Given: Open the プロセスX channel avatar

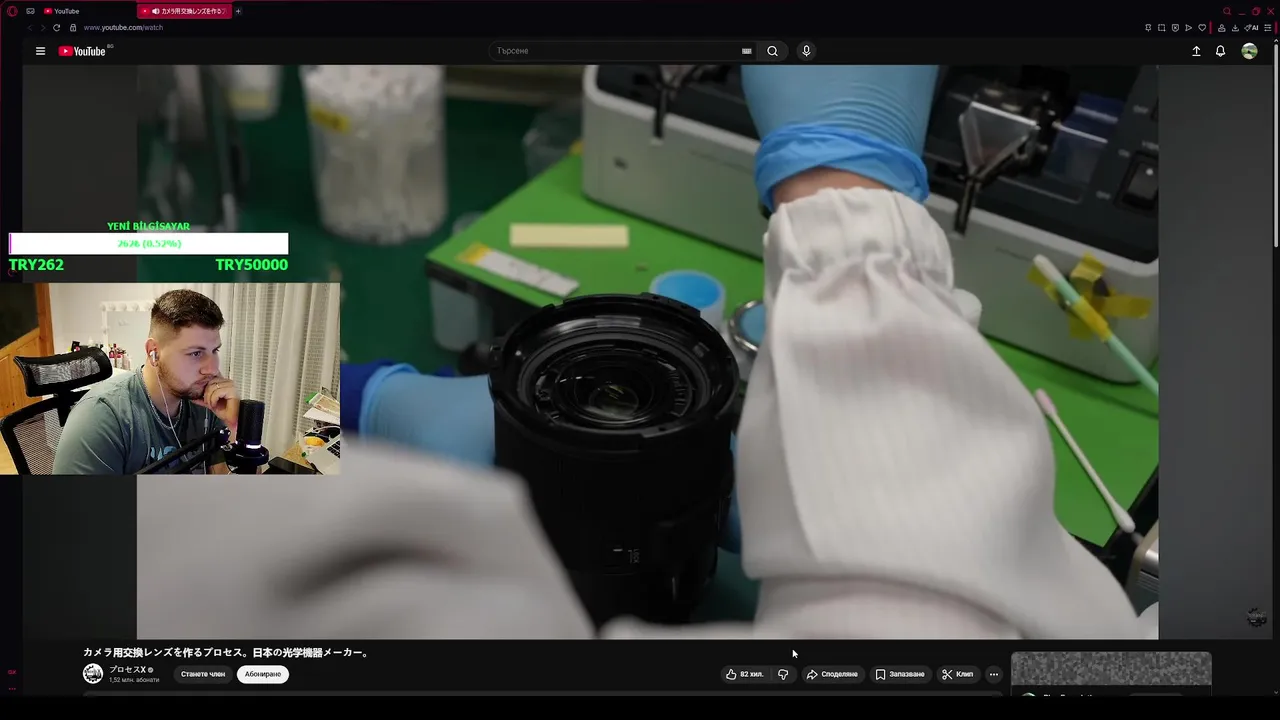Looking at the screenshot, I should coord(93,674).
